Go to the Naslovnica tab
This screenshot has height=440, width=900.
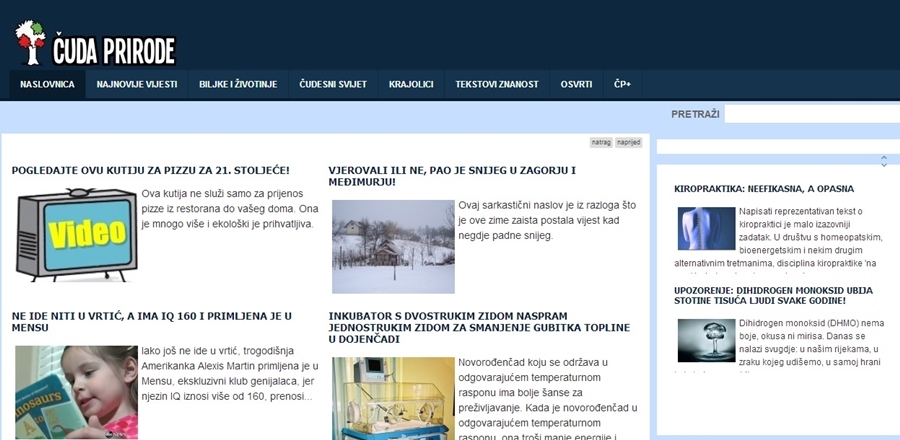[47, 84]
